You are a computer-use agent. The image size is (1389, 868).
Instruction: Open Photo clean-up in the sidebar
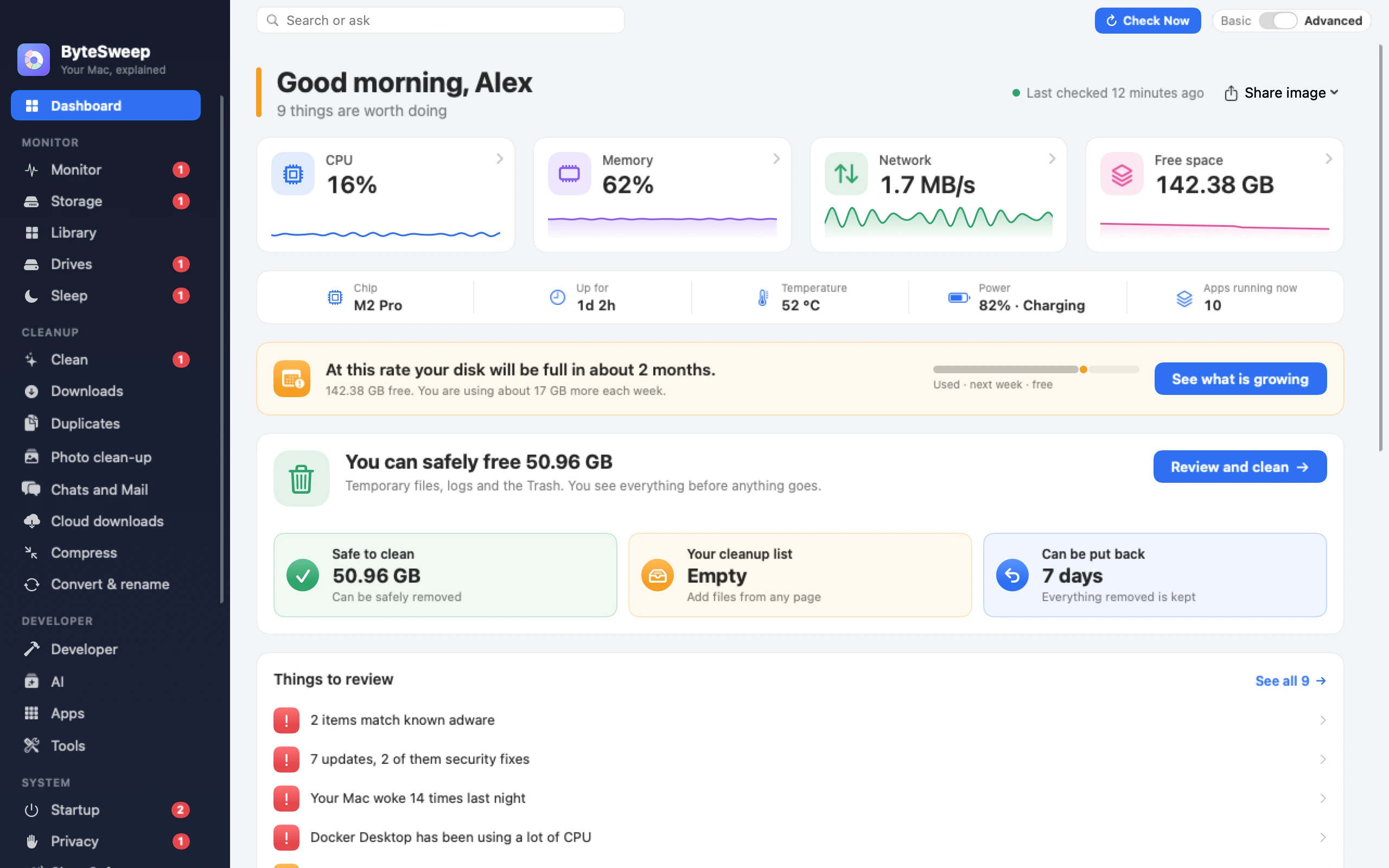pos(106,457)
